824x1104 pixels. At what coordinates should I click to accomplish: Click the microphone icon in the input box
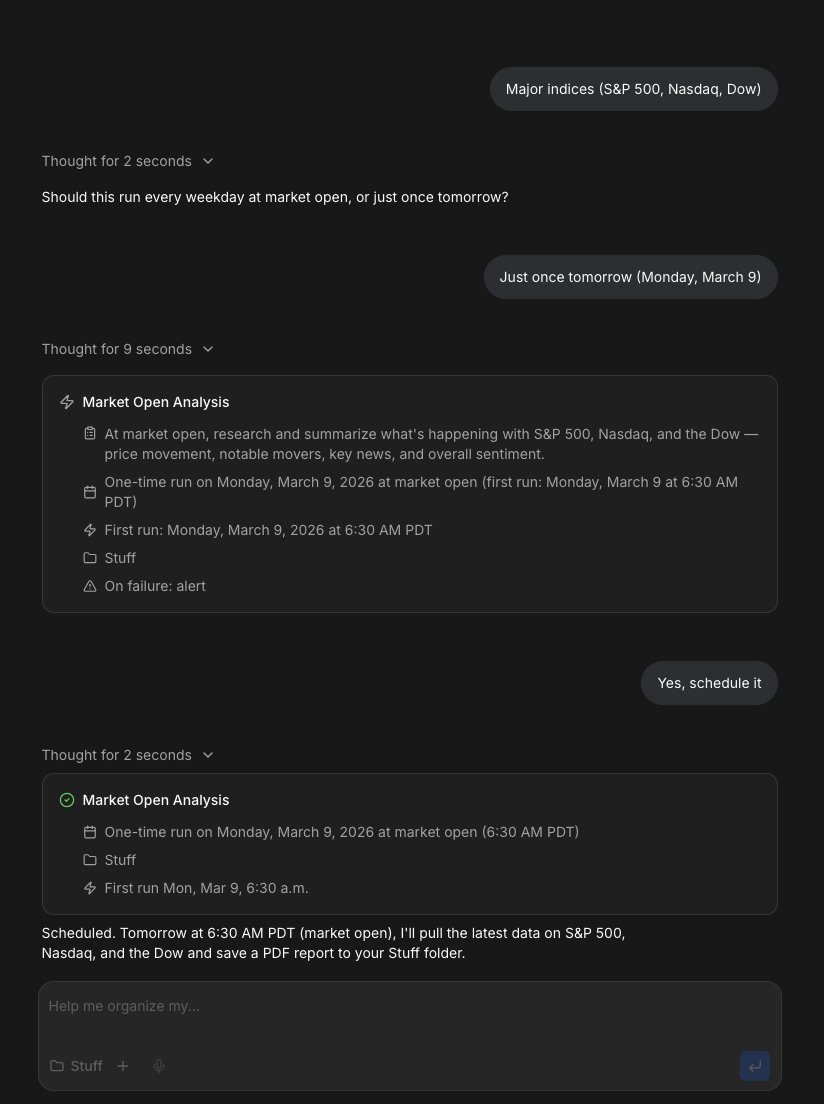(x=159, y=1066)
